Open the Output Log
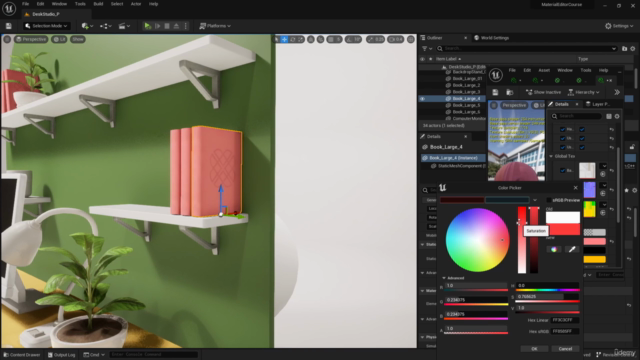The width and height of the screenshot is (640, 360). 61,355
